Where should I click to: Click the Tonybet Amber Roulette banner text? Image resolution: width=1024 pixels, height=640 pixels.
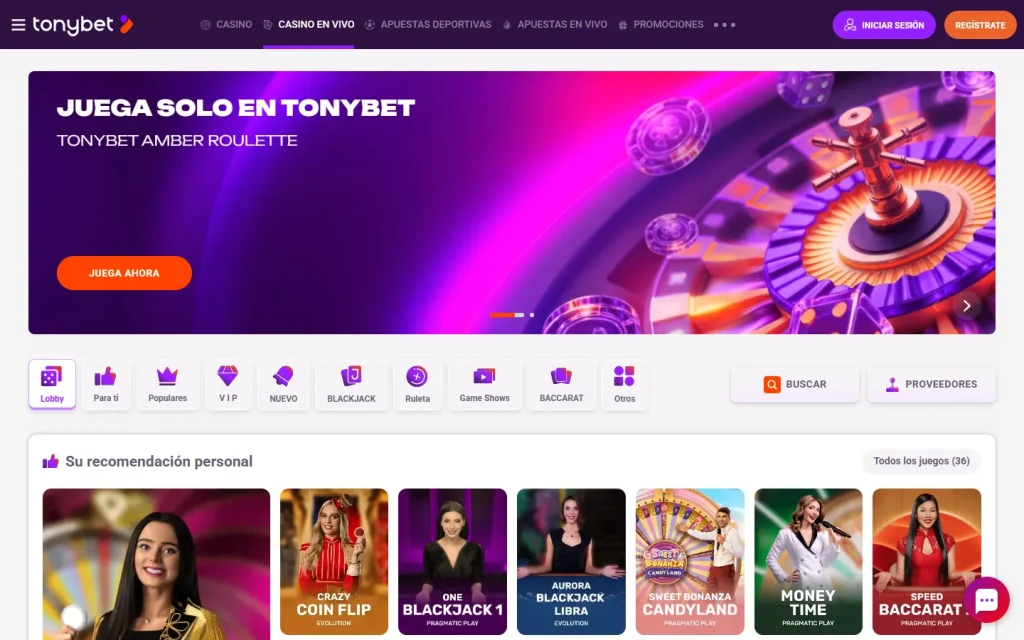pyautogui.click(x=177, y=140)
